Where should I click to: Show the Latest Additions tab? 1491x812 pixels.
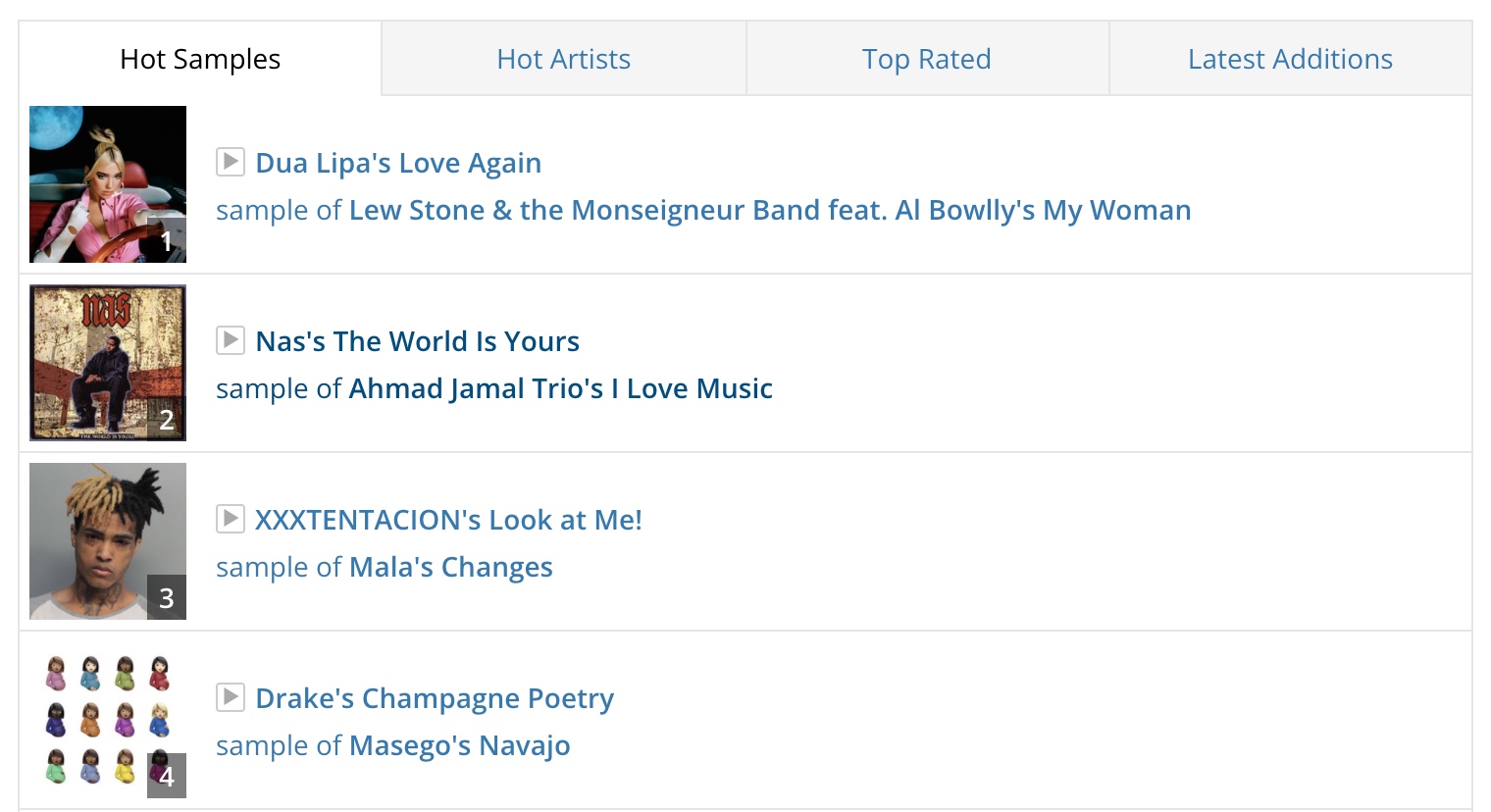click(x=1289, y=59)
